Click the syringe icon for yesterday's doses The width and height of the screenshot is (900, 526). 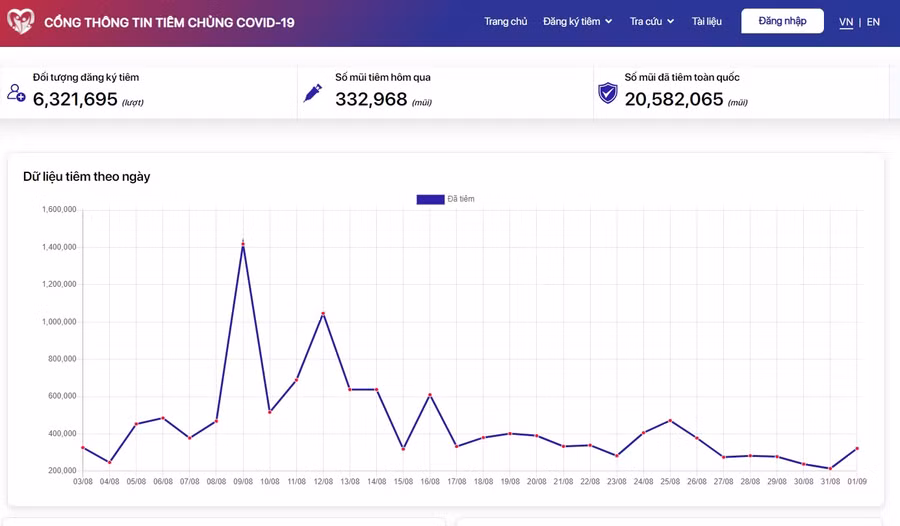[x=313, y=93]
